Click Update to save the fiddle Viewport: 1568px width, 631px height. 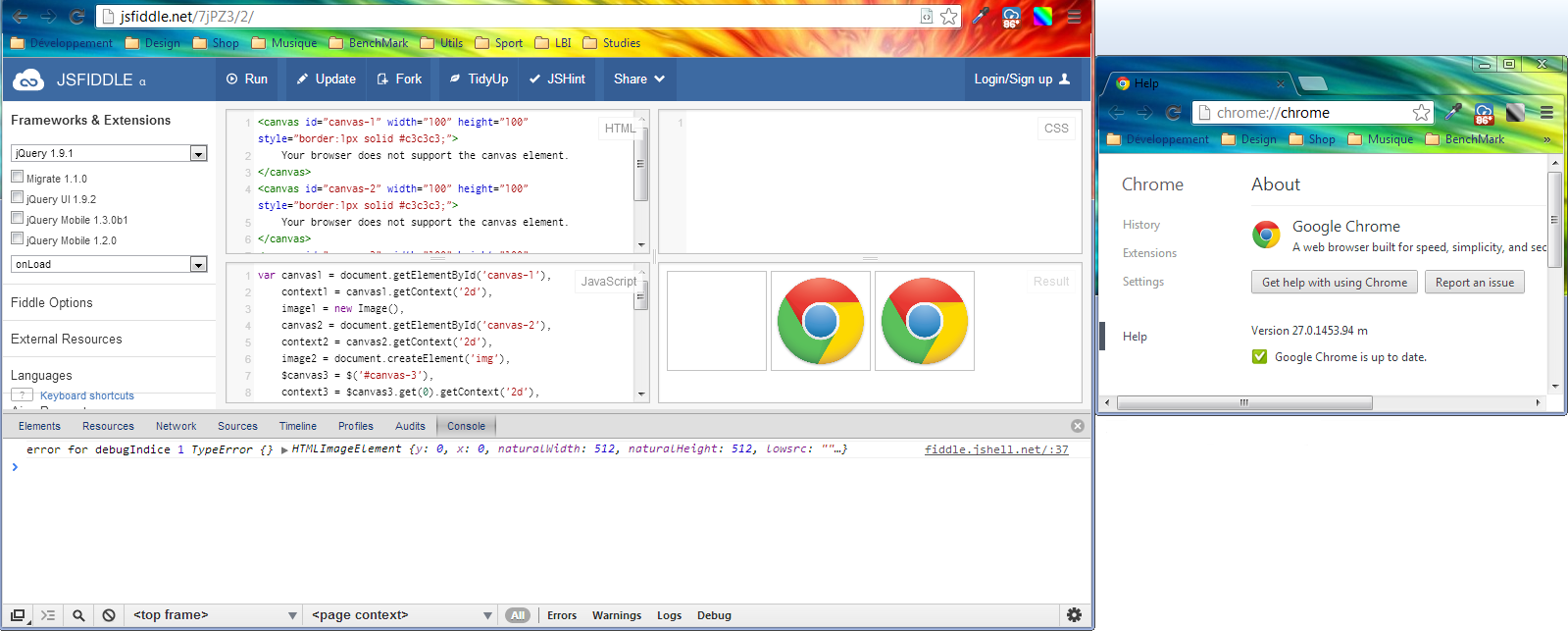tap(326, 79)
